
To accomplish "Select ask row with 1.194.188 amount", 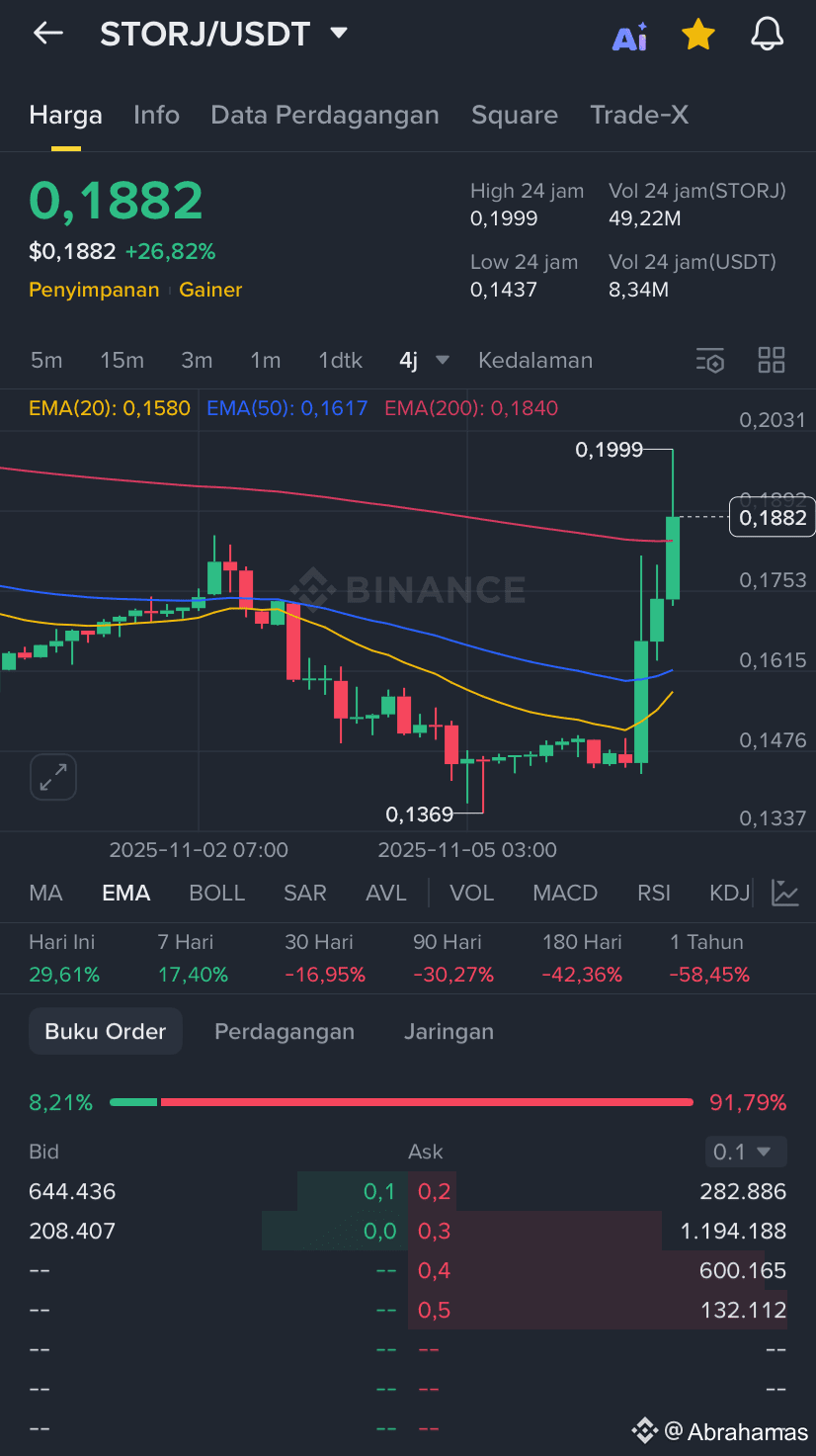I will (598, 1231).
